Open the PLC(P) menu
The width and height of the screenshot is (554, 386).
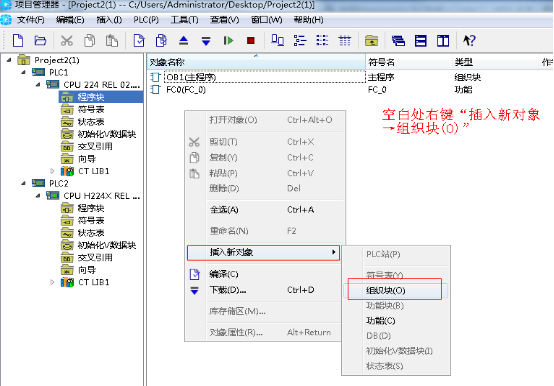click(146, 20)
